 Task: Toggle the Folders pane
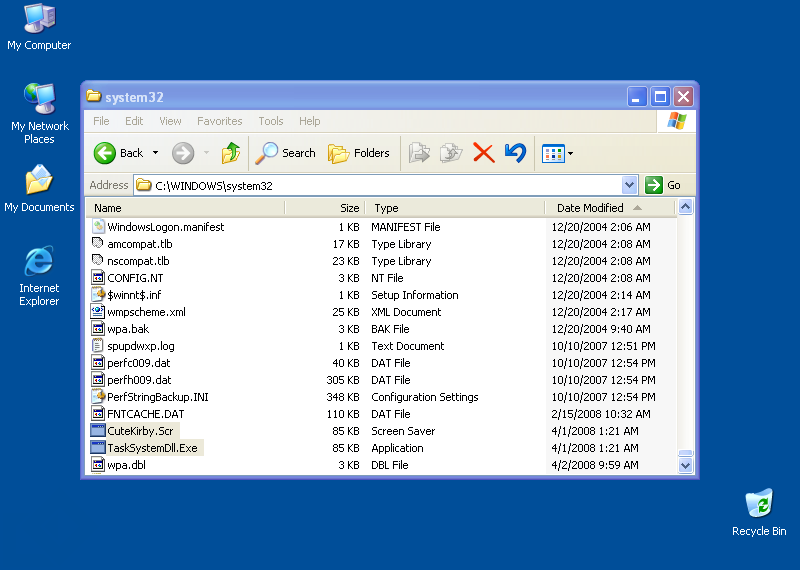(359, 153)
